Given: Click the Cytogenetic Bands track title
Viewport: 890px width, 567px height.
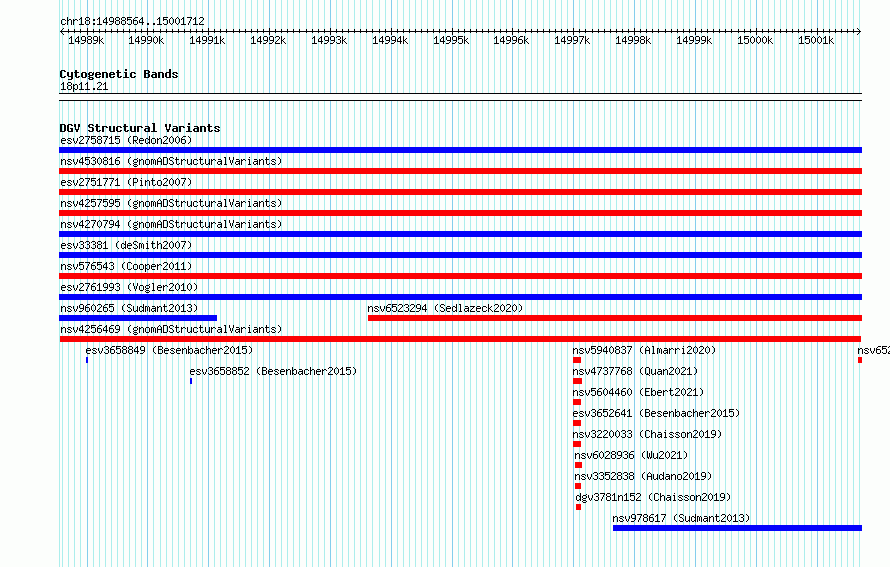Looking at the screenshot, I should 119,74.
